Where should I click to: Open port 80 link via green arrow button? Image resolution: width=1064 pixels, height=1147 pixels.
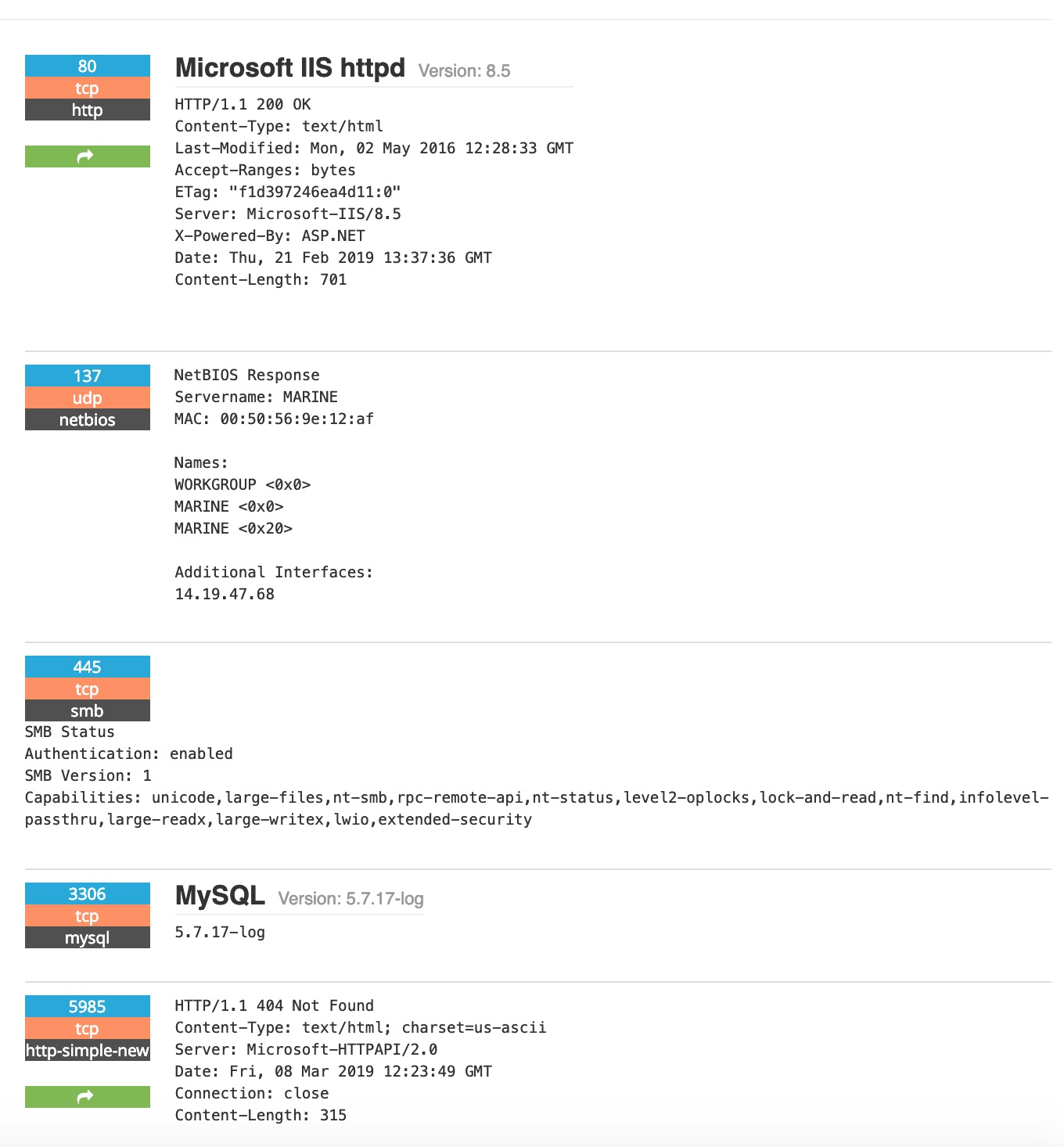coord(87,156)
